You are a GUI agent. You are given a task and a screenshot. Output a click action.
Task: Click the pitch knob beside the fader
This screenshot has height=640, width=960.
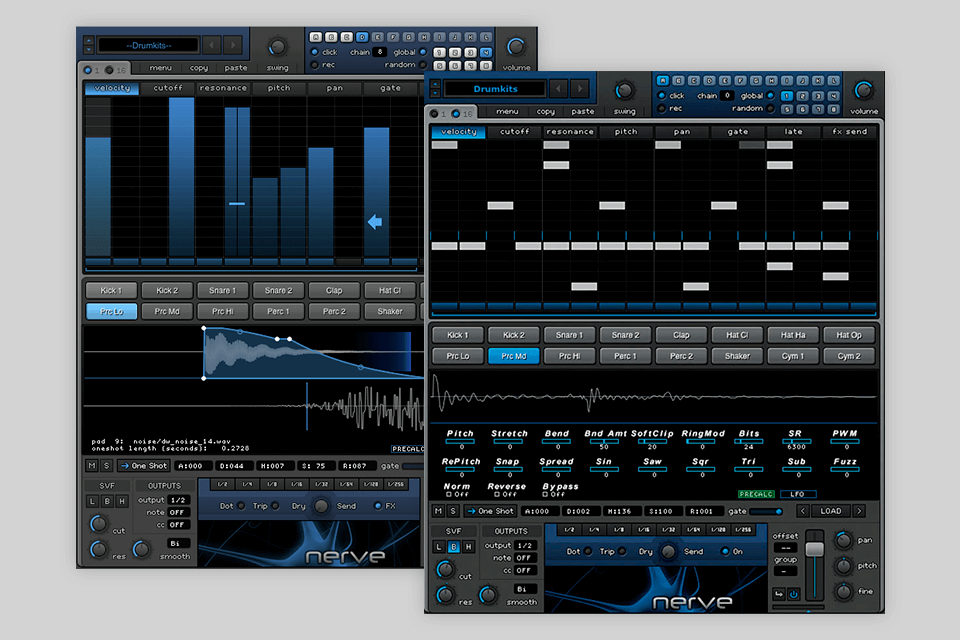[x=844, y=566]
